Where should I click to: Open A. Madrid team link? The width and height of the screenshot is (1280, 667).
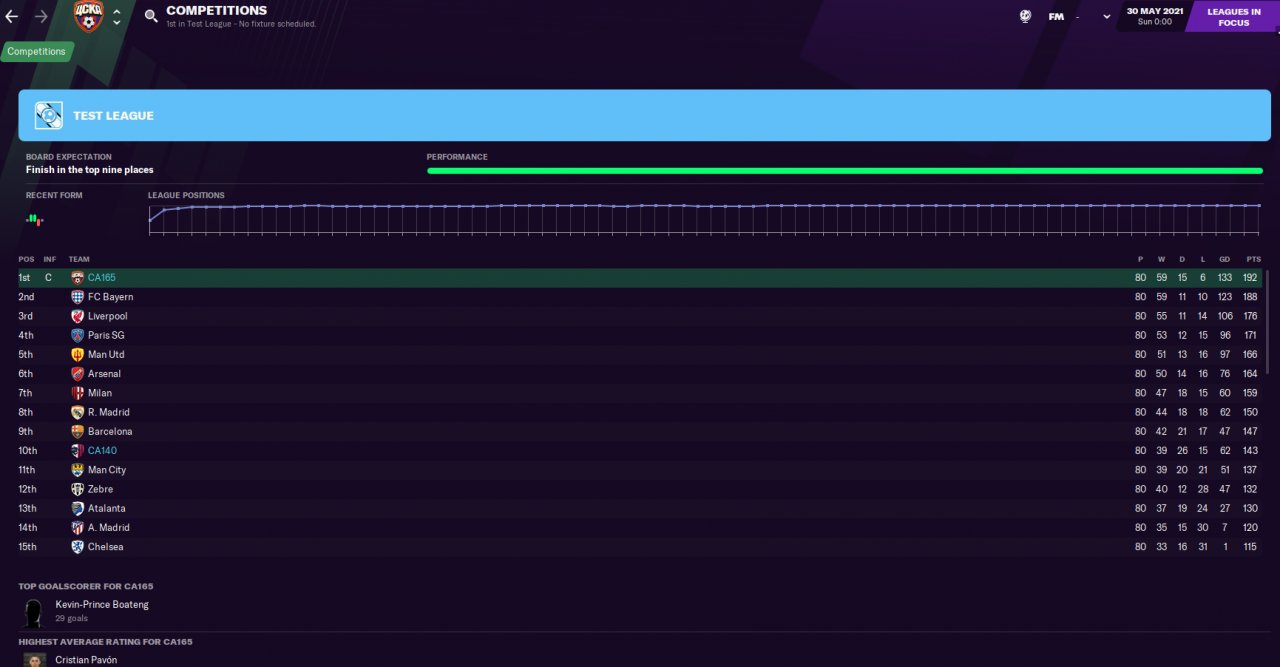pos(109,528)
